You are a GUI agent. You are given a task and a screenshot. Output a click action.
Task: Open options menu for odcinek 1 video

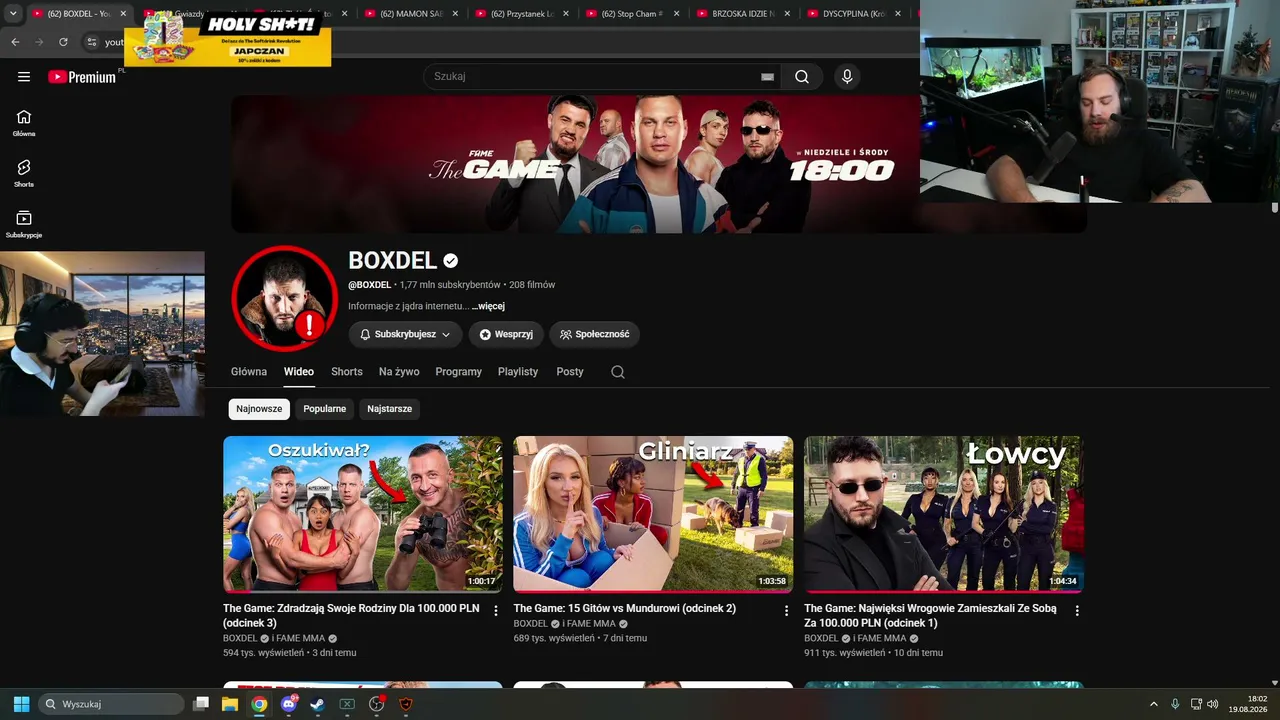click(1077, 611)
